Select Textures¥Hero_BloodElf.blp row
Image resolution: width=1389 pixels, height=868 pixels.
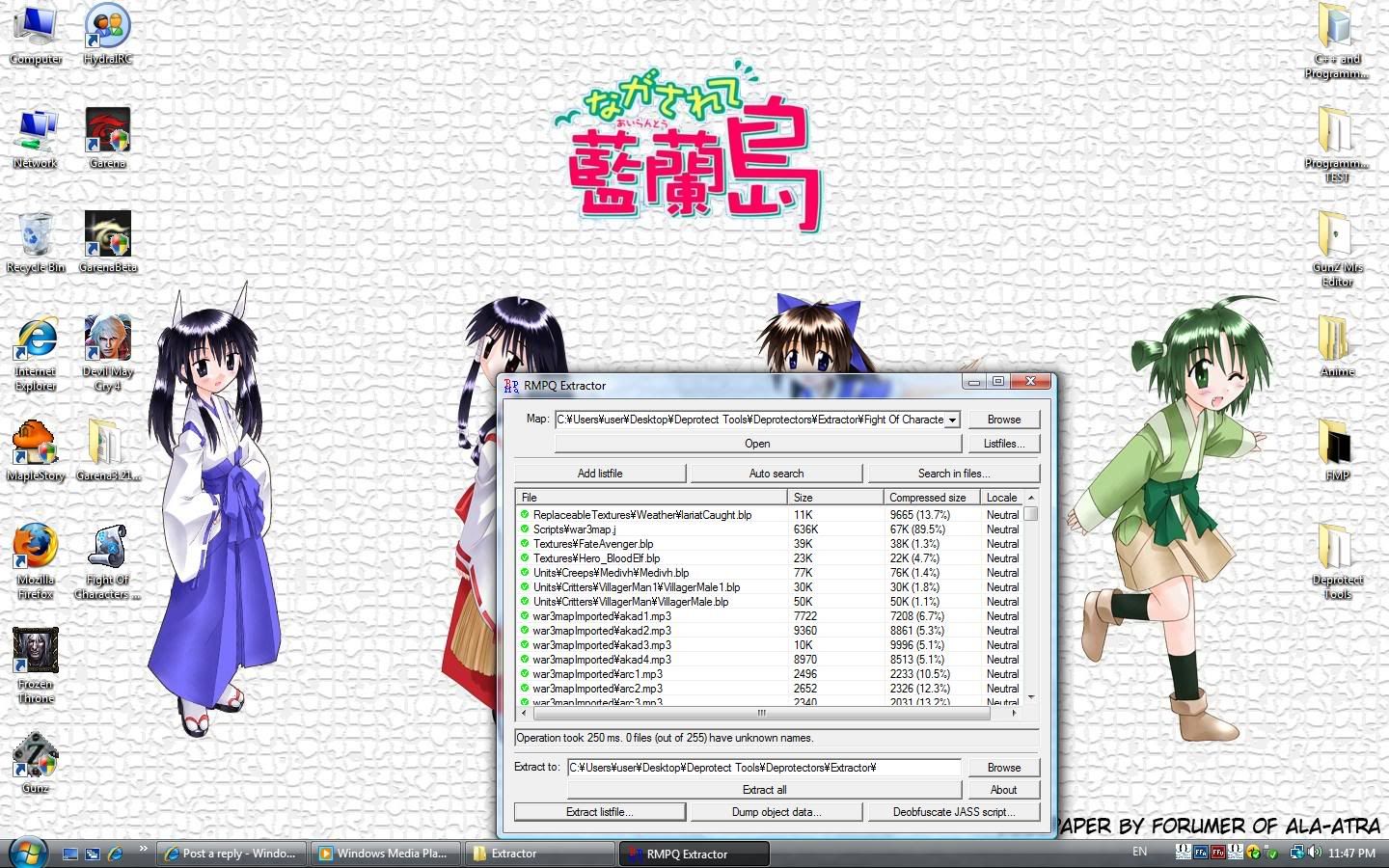(x=770, y=558)
